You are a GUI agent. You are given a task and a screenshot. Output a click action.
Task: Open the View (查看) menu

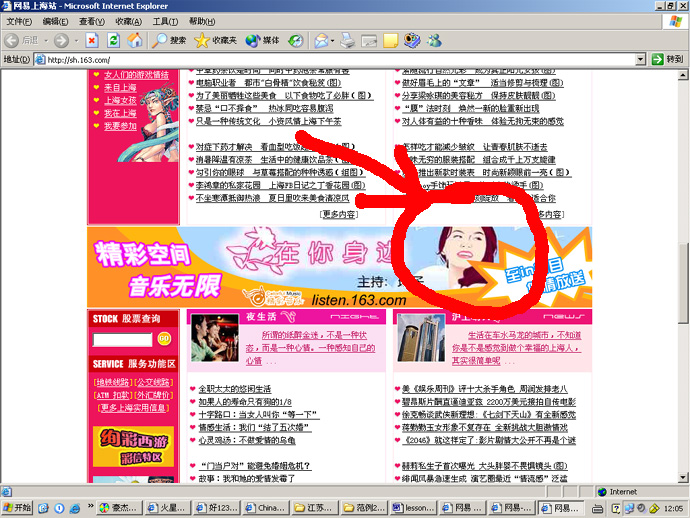point(92,21)
